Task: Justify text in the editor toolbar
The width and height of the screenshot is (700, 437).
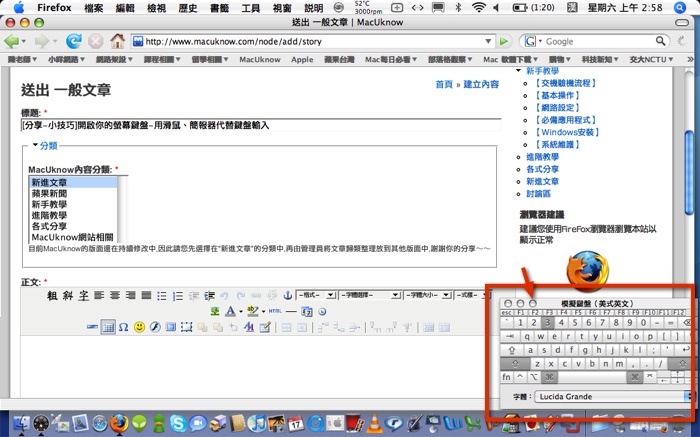Action: [x=146, y=295]
